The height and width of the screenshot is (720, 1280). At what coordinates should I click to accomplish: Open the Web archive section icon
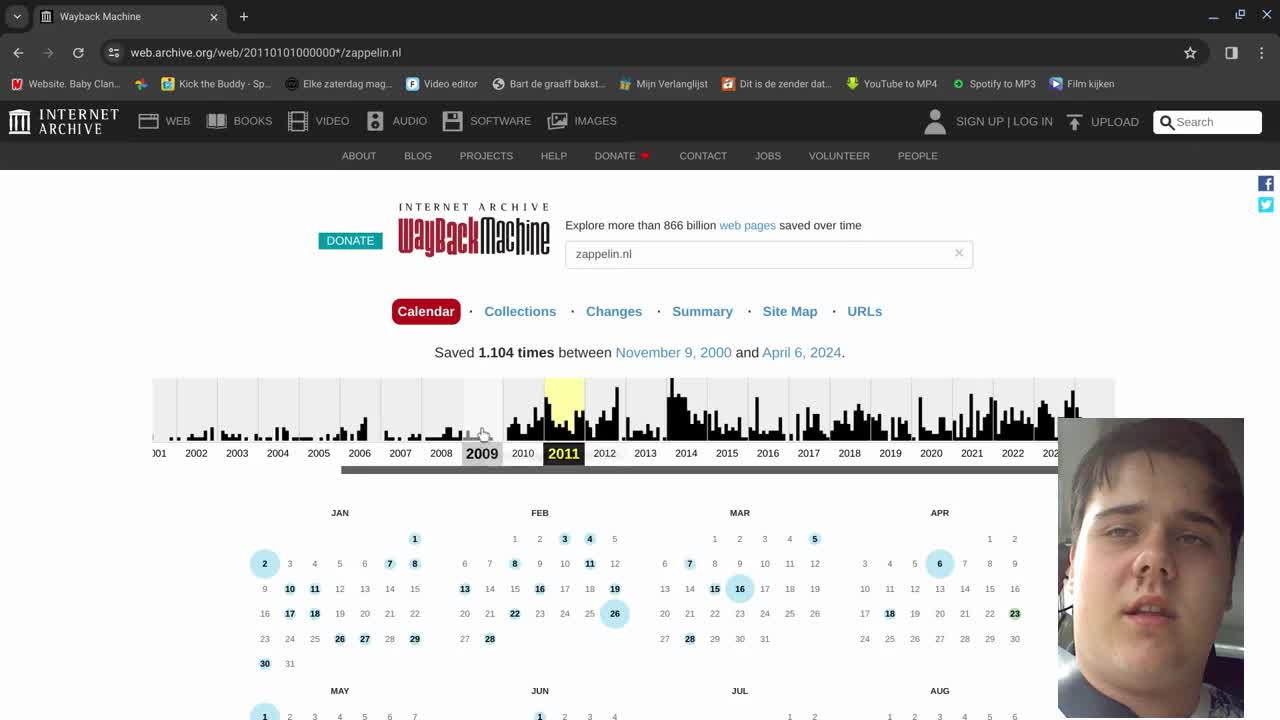(x=149, y=120)
